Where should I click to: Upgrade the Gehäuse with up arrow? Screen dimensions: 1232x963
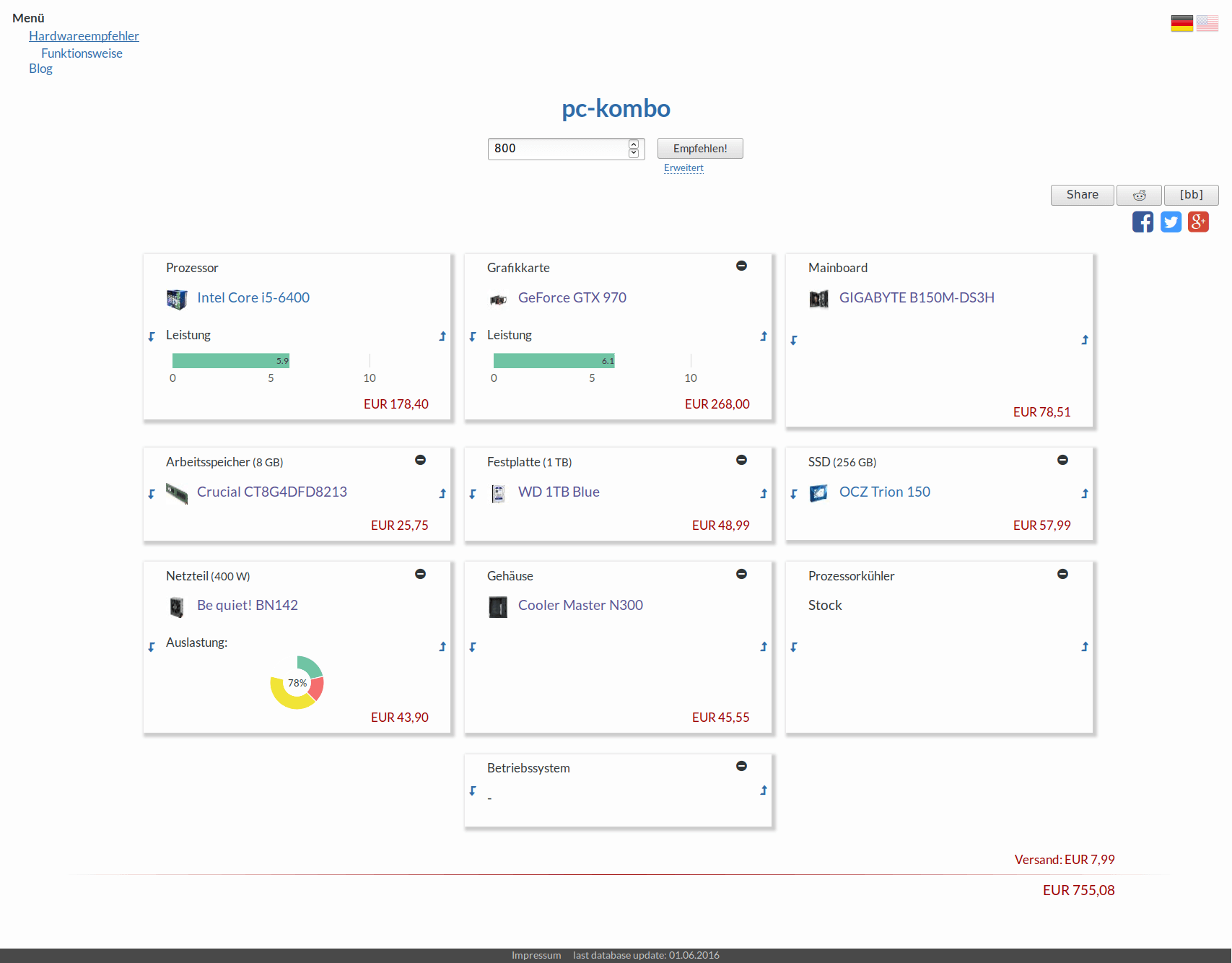764,647
